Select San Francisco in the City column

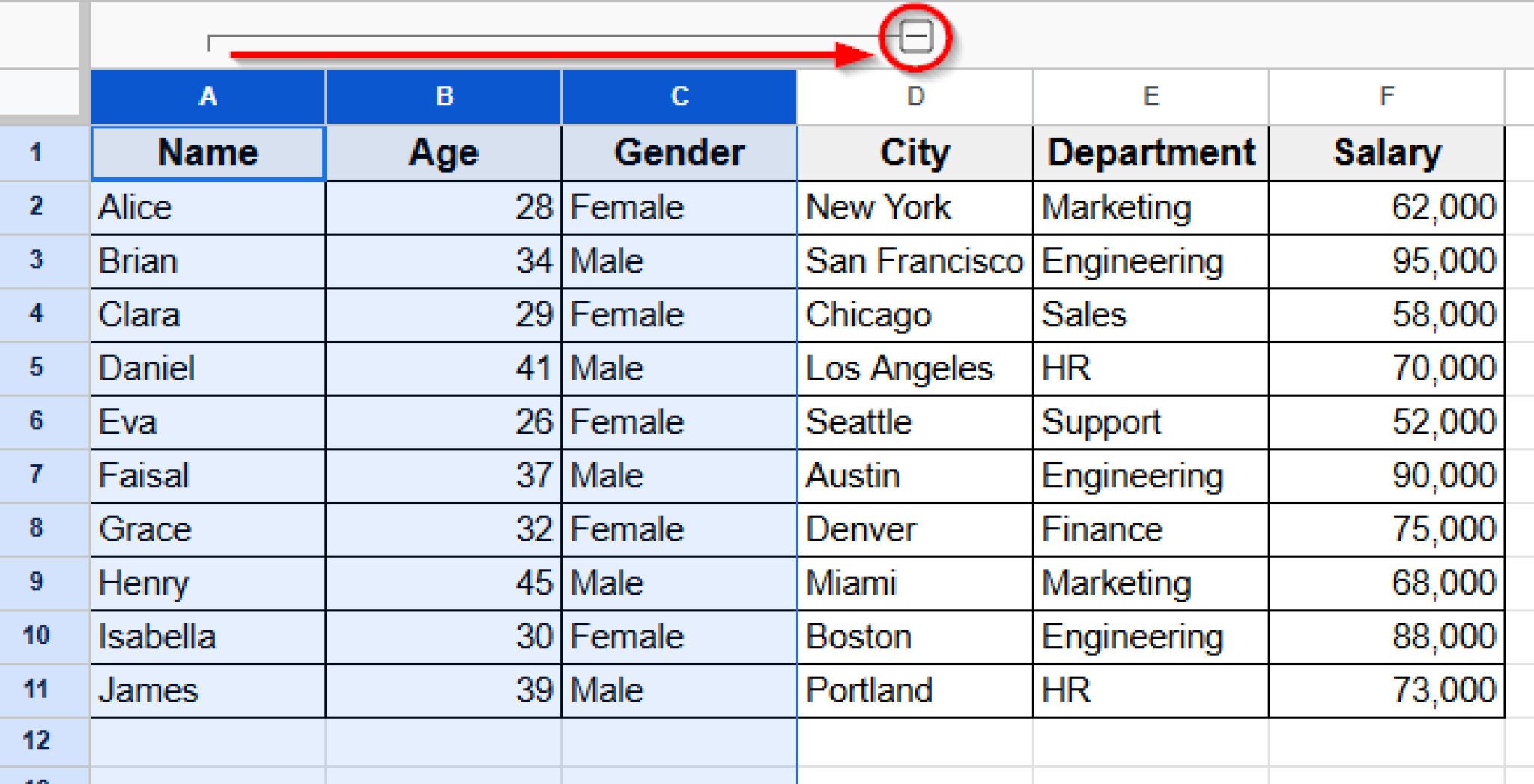tap(915, 261)
